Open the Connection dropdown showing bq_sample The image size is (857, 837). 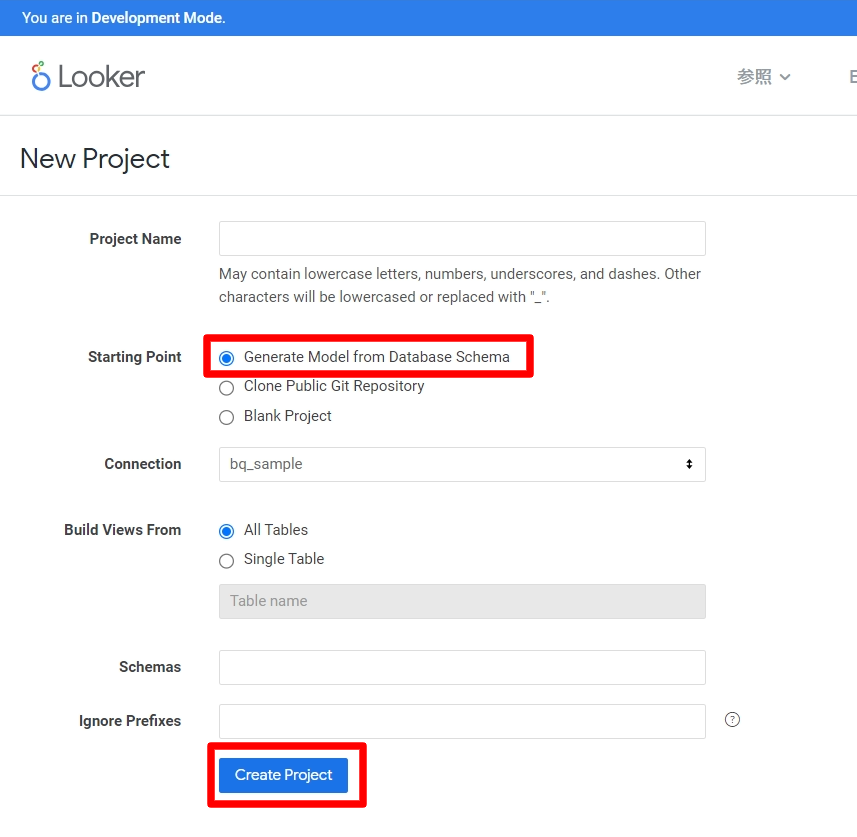click(x=462, y=464)
